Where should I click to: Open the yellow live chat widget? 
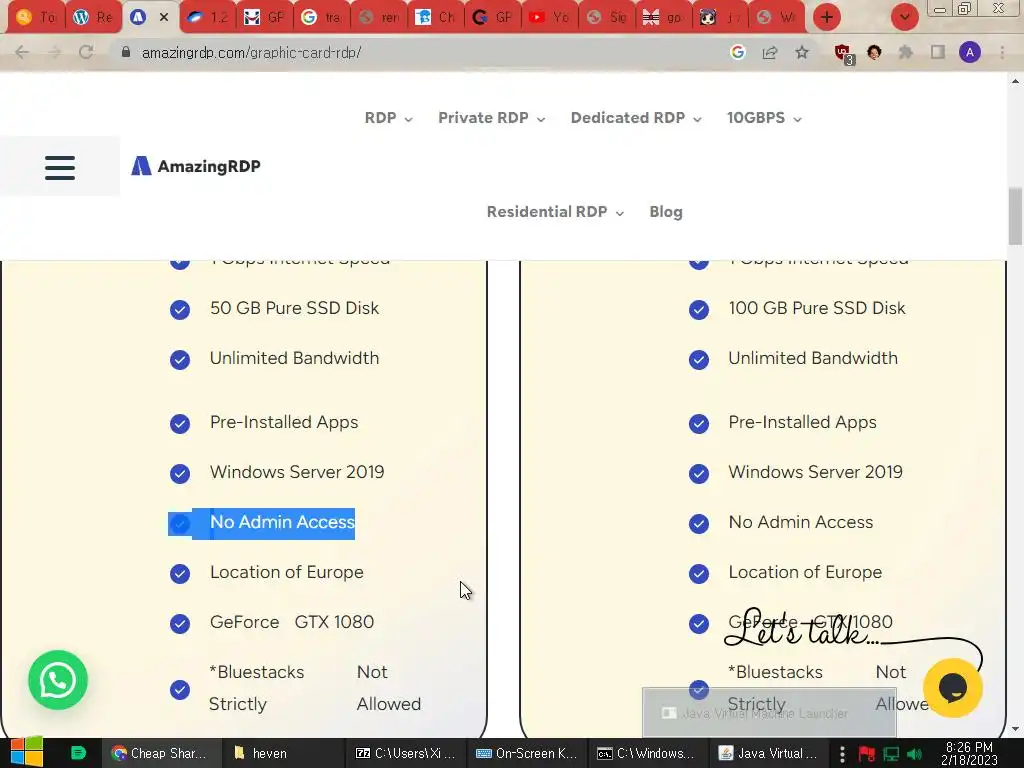pyautogui.click(x=952, y=688)
